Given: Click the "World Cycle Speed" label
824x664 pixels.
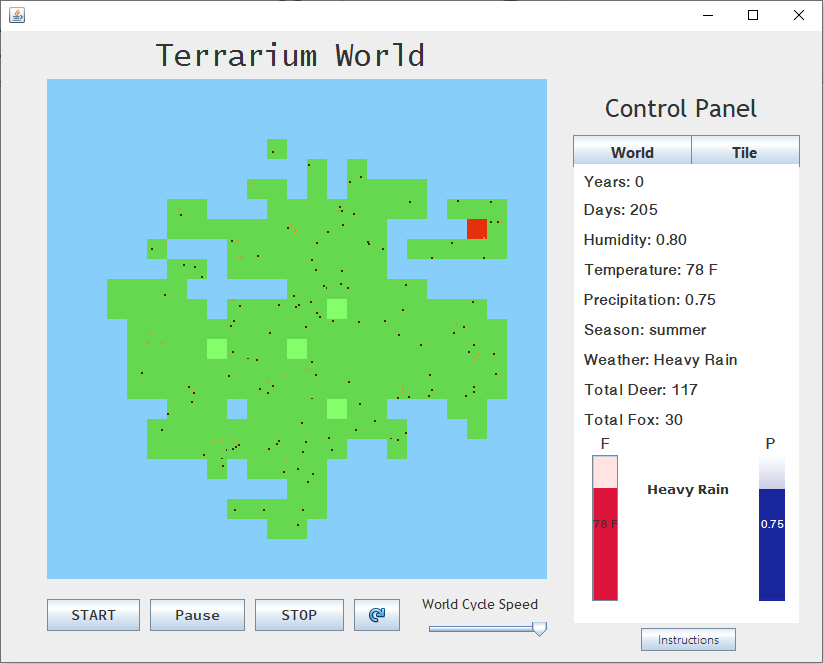Looking at the screenshot, I should (480, 604).
